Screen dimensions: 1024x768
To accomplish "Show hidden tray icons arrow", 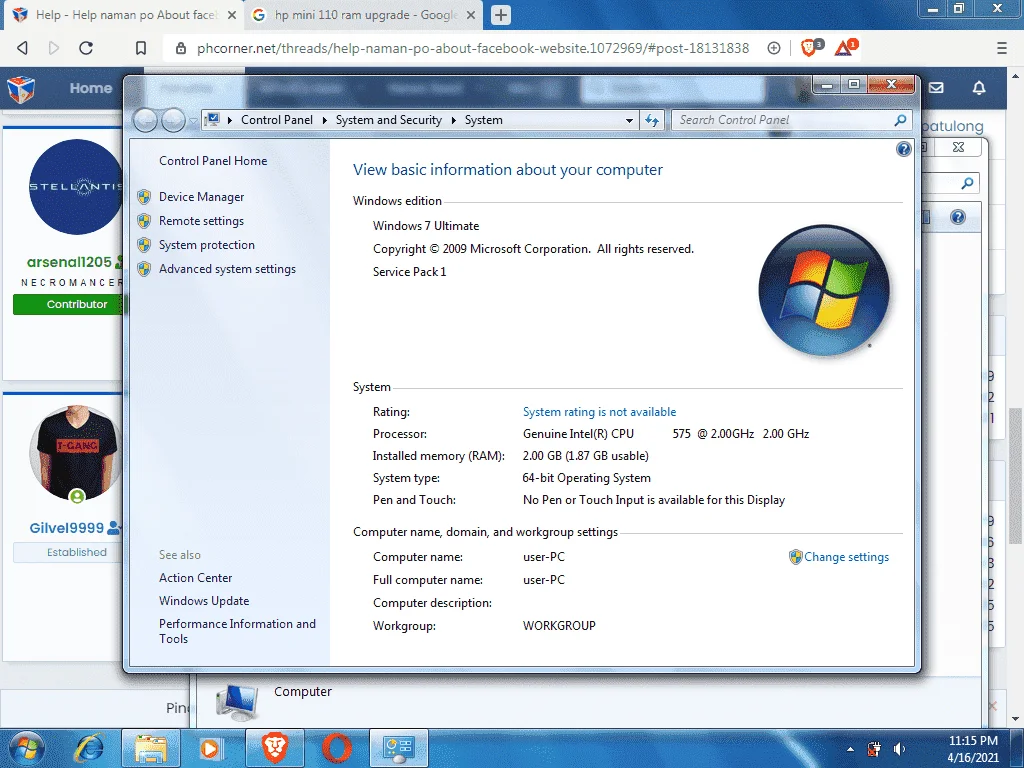I will tap(850, 749).
